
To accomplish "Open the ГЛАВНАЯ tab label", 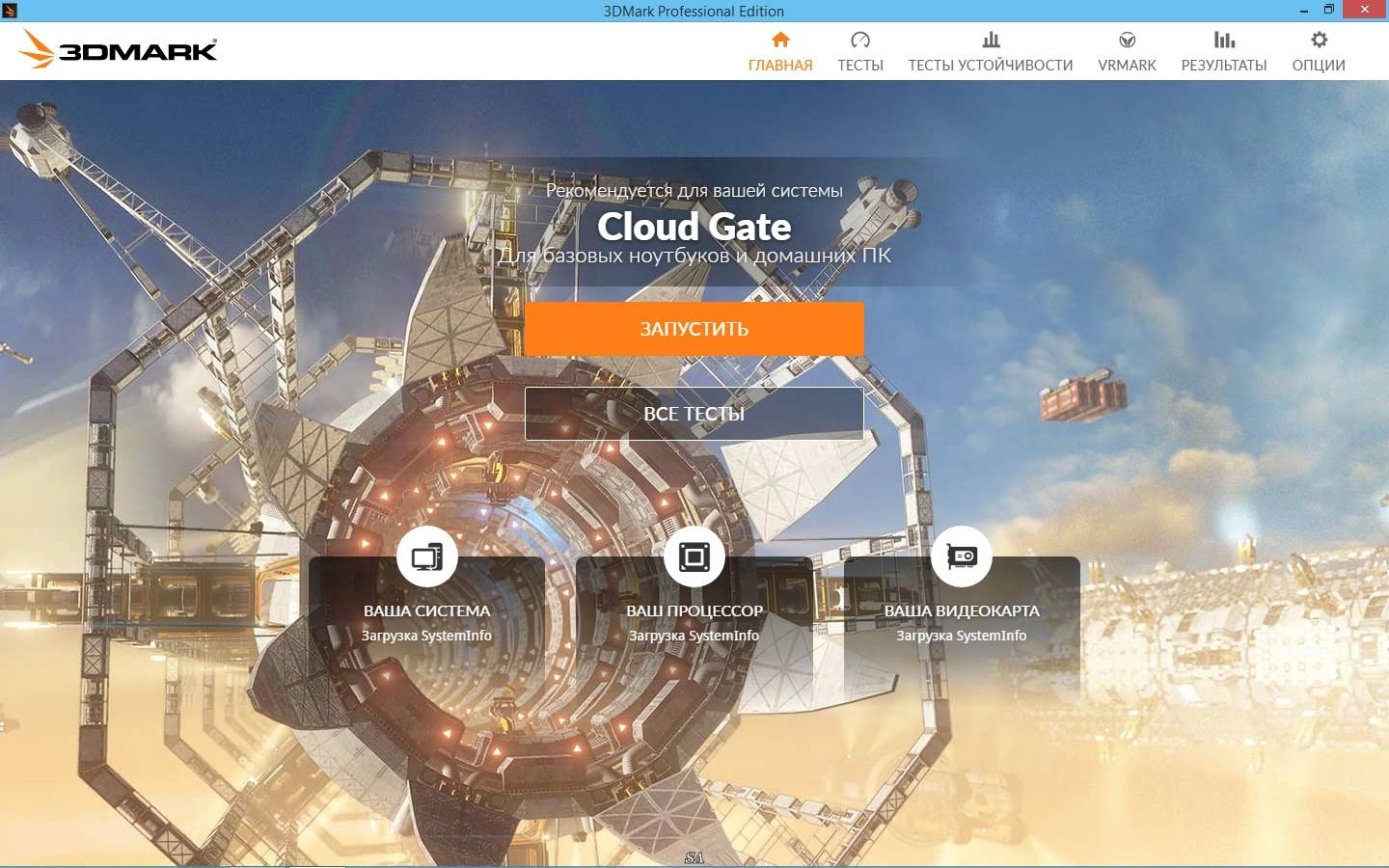I will [x=780, y=65].
